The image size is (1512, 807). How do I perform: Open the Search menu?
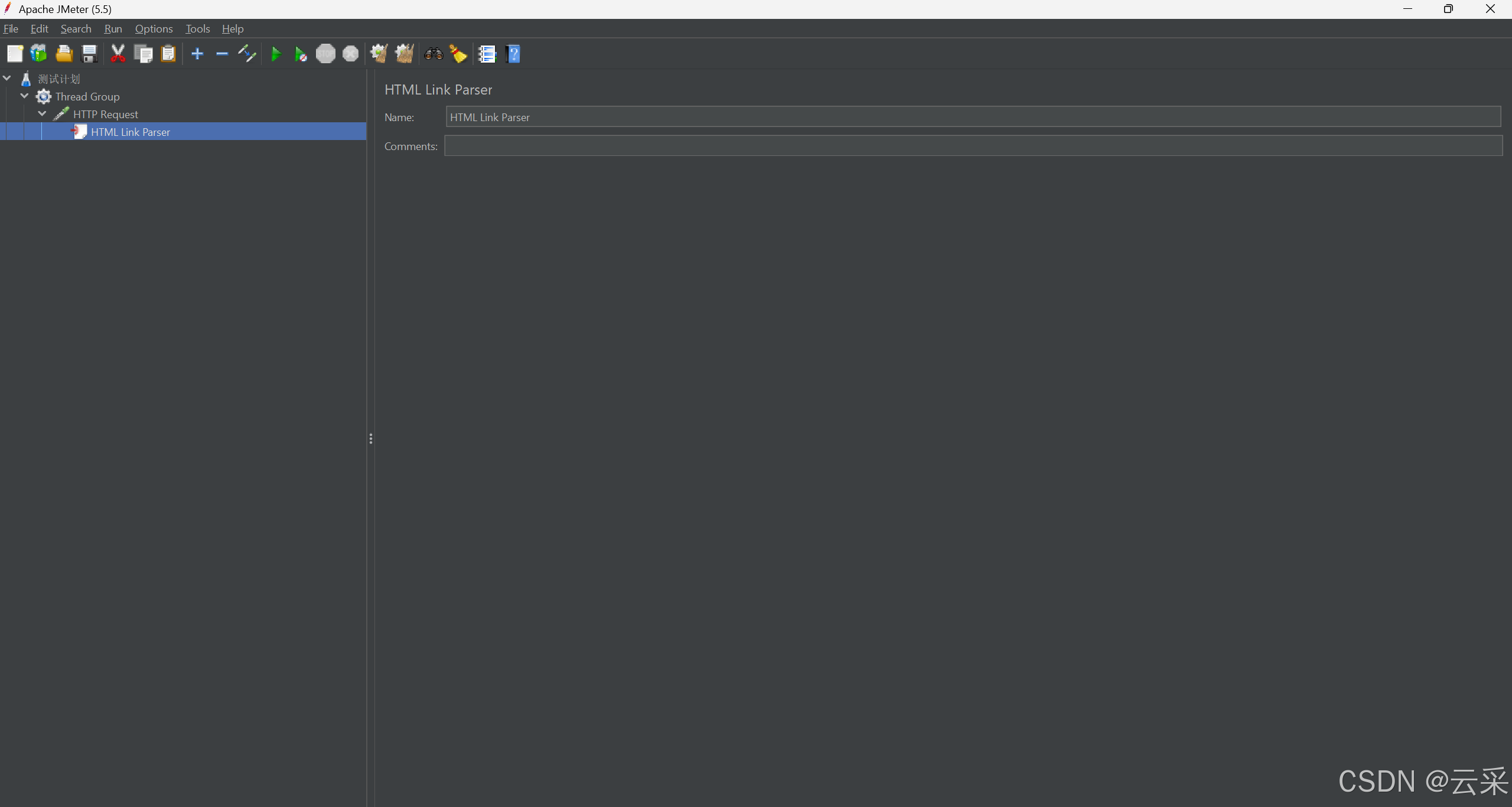tap(76, 28)
